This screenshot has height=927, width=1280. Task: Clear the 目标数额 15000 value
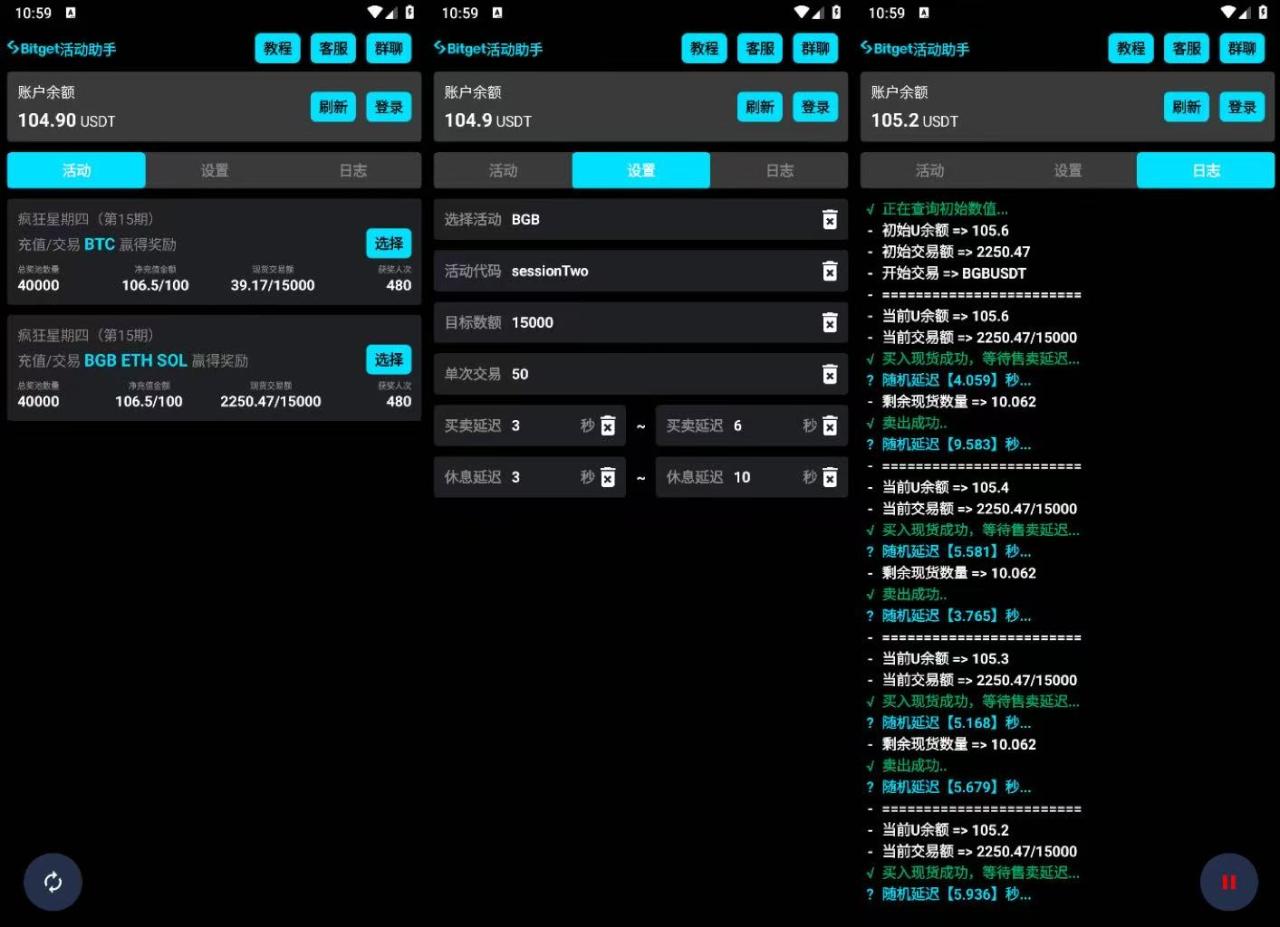pyautogui.click(x=829, y=322)
